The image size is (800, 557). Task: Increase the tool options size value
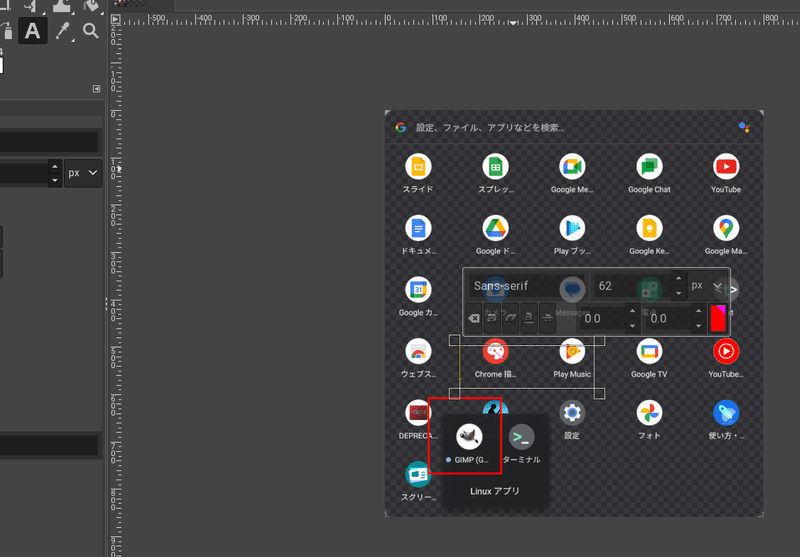coord(55,167)
